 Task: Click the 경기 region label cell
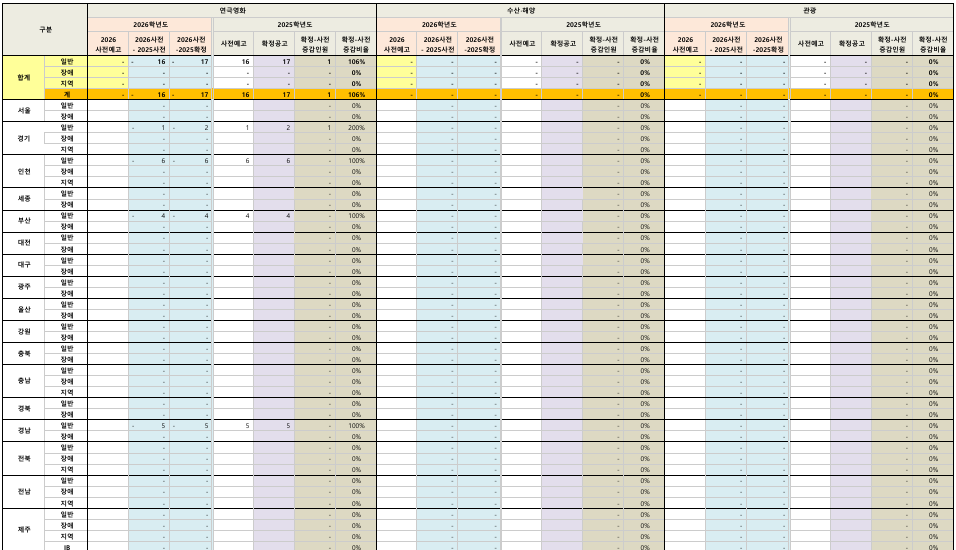24,138
